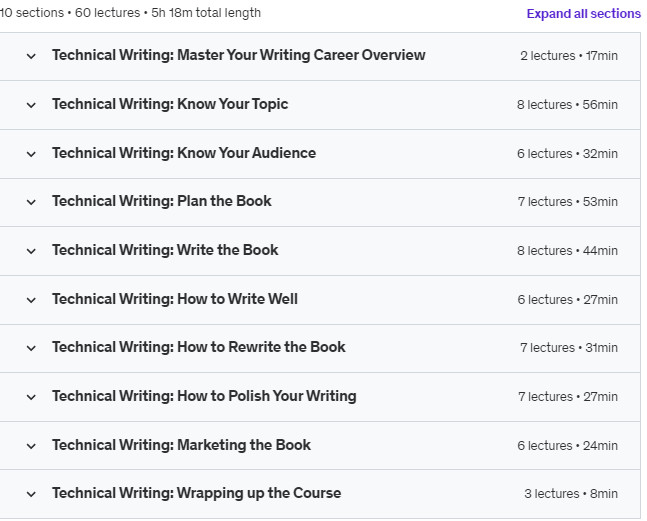Expand chevron beside How to Write Well
The height and width of the screenshot is (521, 647).
click(31, 300)
